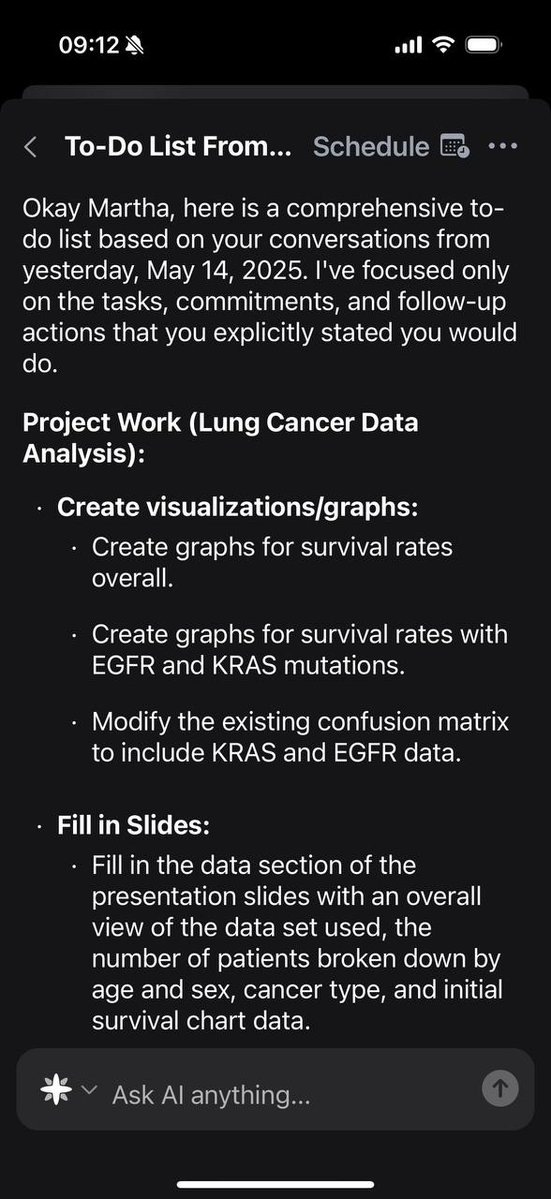Go back using the left chevron
Viewport: 551px width, 1199px height.
pos(31,147)
